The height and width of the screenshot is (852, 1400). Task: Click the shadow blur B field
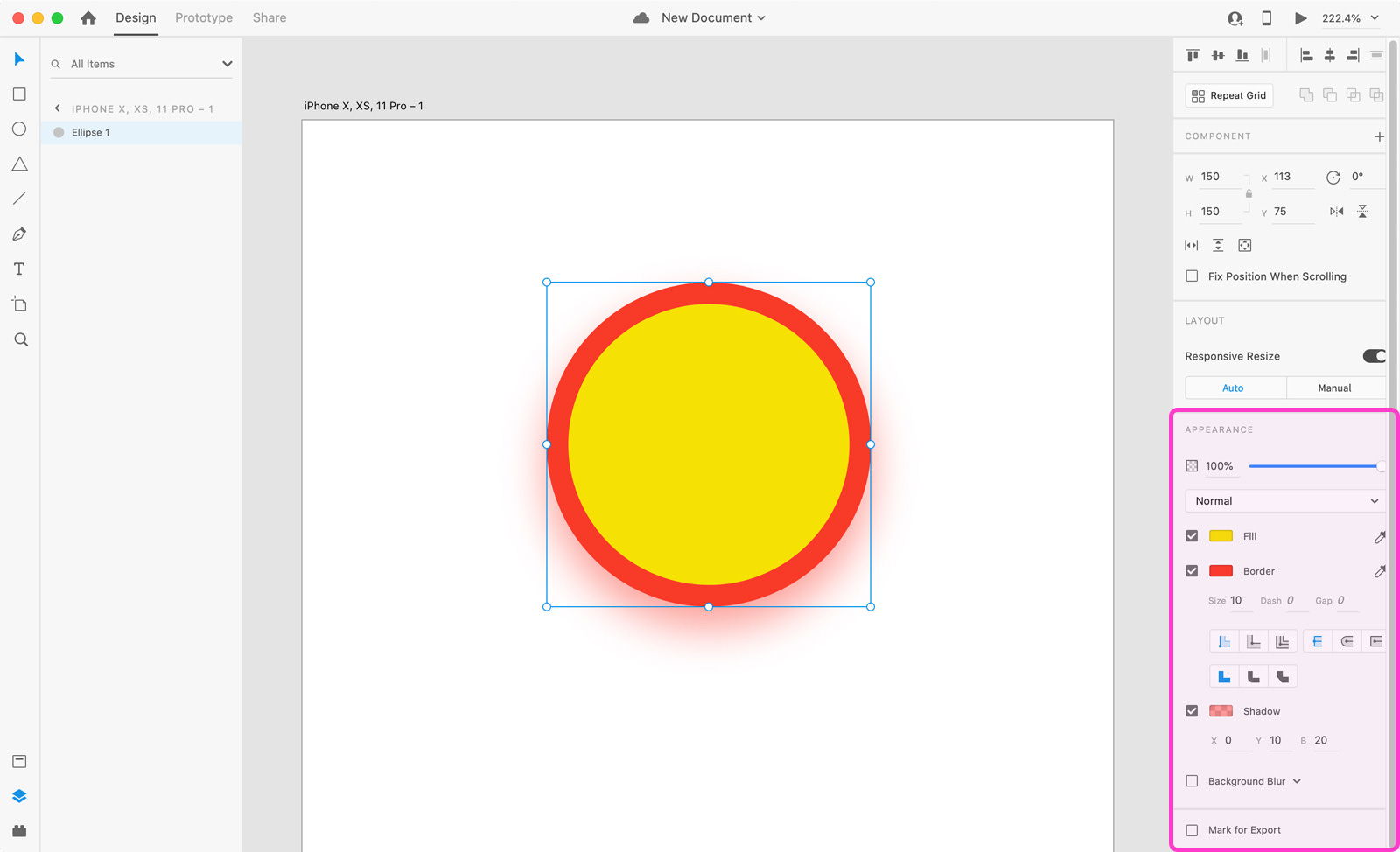[1325, 741]
